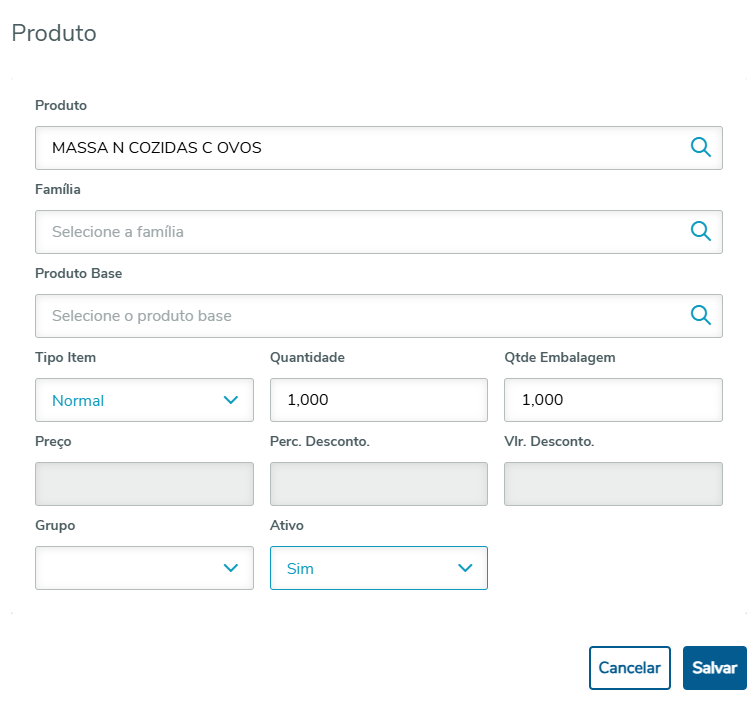Click the disabled Preço field

[x=144, y=484]
